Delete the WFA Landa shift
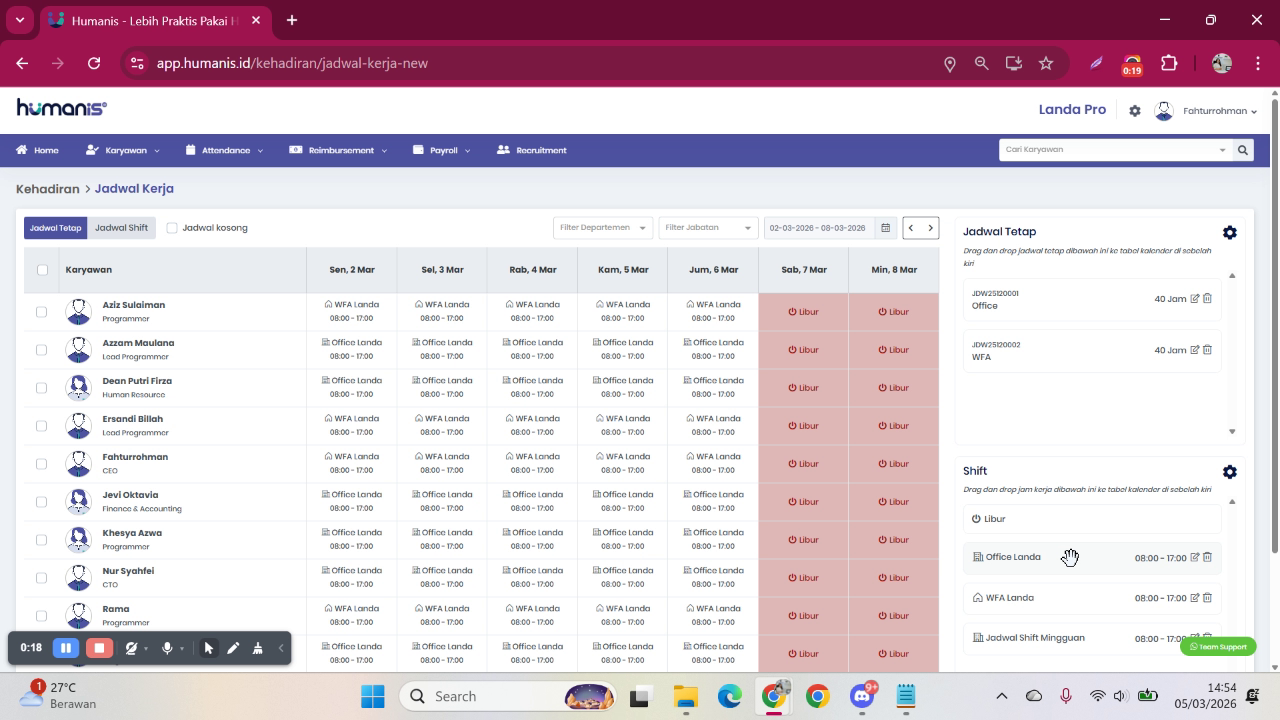 pyautogui.click(x=1207, y=598)
